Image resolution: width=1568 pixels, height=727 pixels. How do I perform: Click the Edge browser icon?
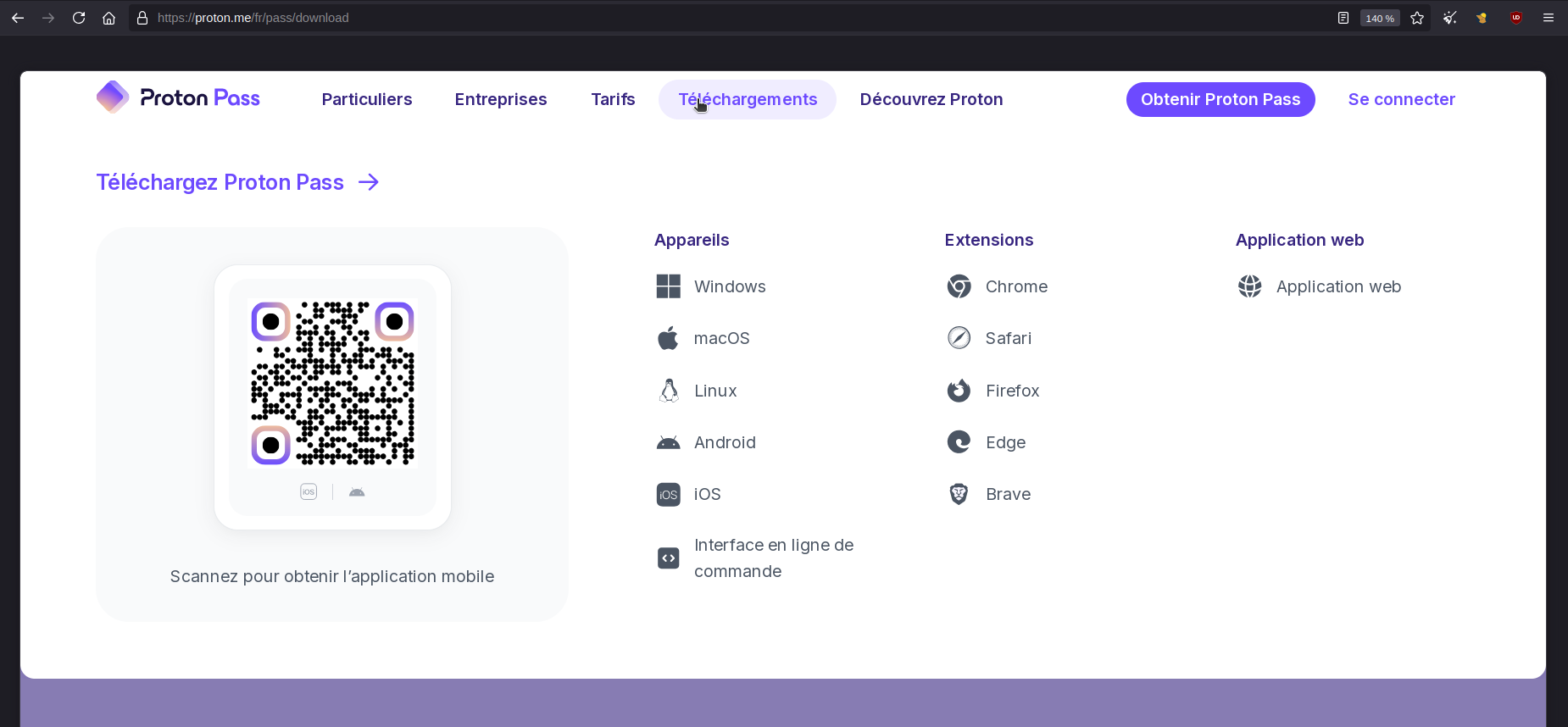point(959,442)
